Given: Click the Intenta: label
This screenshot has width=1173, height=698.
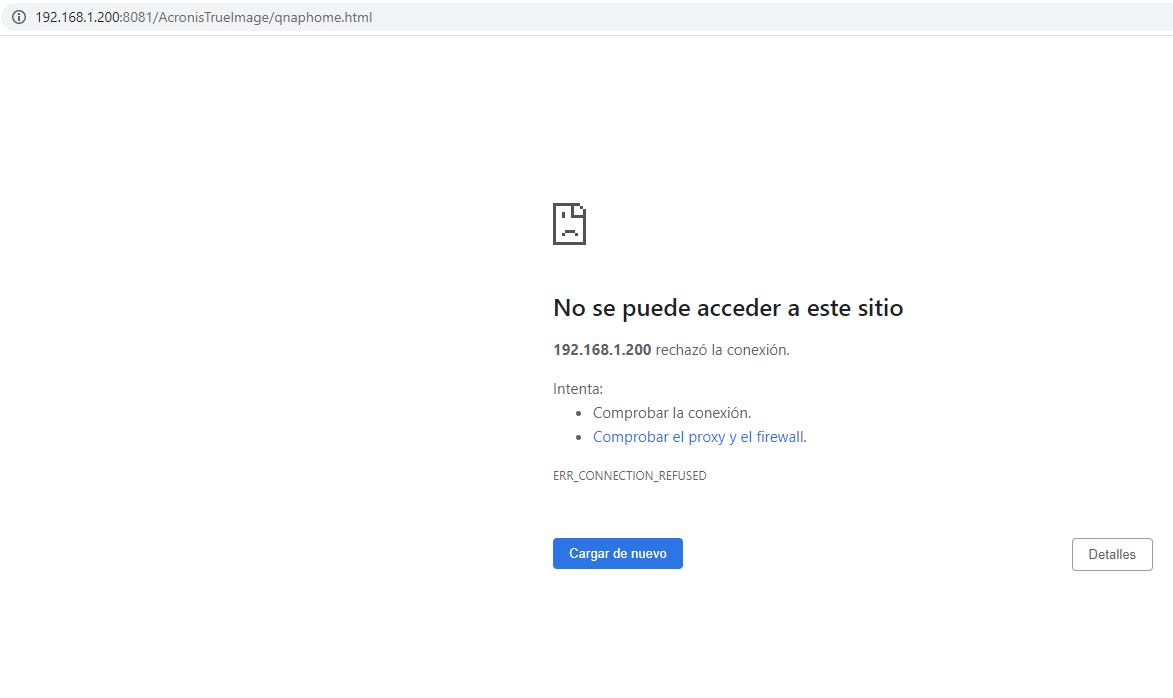Looking at the screenshot, I should point(577,389).
